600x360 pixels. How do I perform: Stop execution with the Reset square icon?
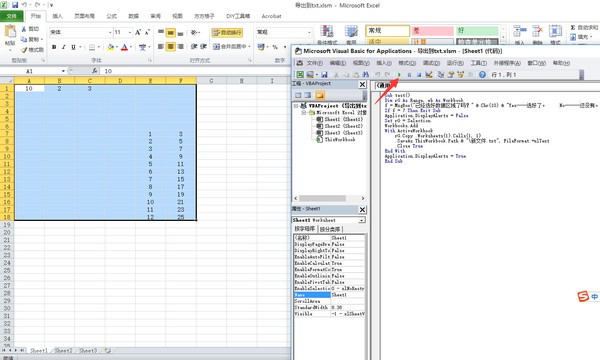[x=419, y=75]
